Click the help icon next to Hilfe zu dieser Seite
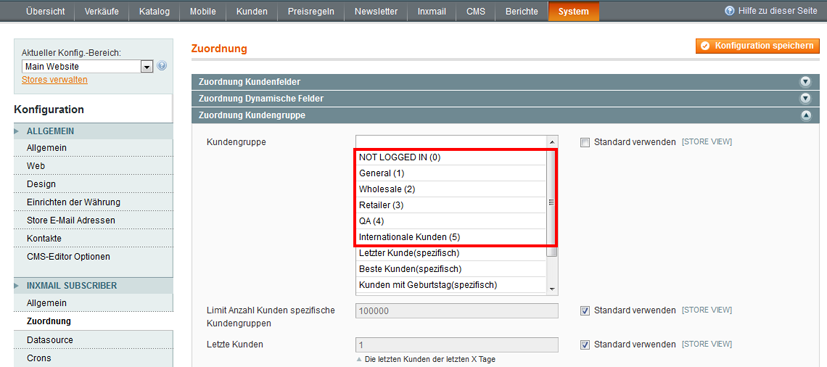The height and width of the screenshot is (367, 827). click(730, 11)
